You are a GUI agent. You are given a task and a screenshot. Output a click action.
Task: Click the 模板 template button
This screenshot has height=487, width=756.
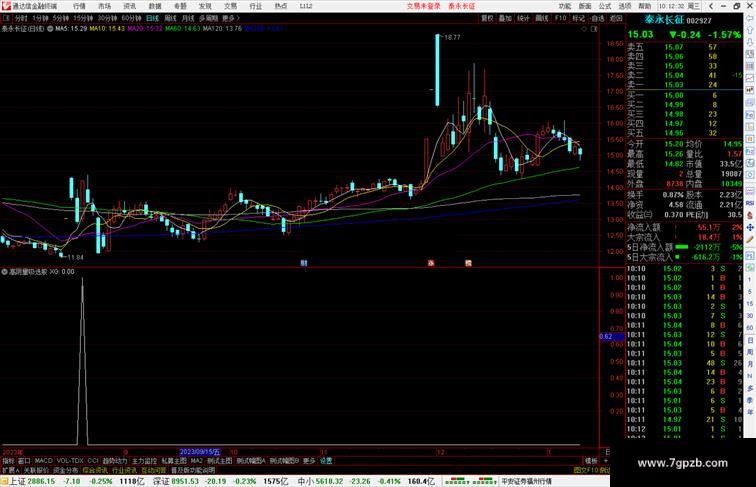point(591,461)
